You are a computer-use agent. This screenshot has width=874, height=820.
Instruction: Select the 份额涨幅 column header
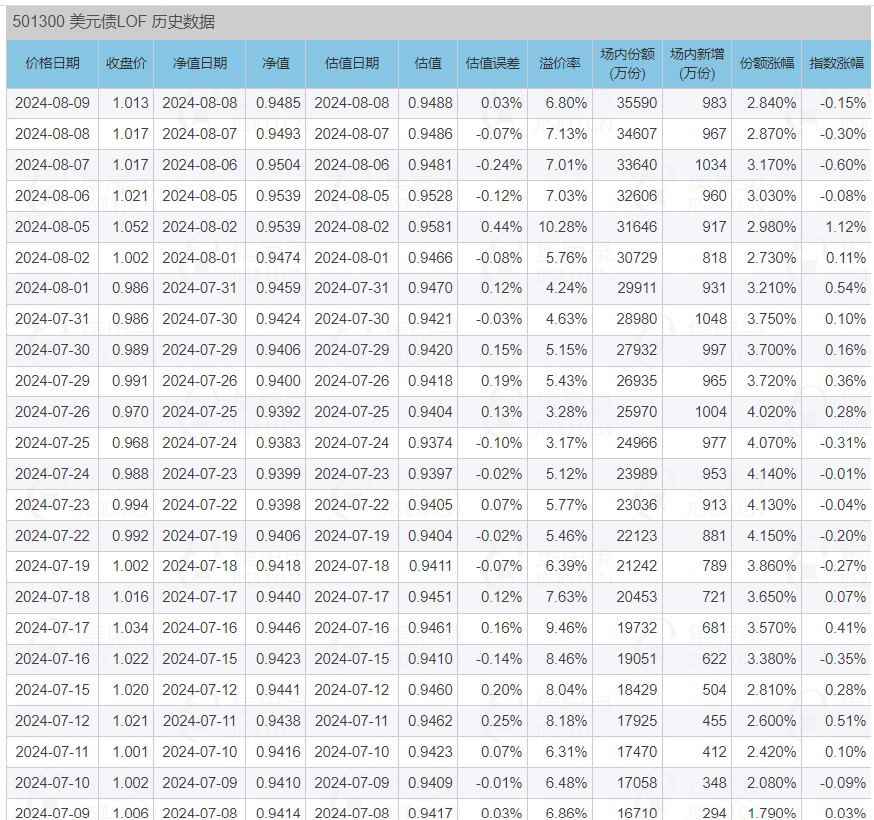767,63
